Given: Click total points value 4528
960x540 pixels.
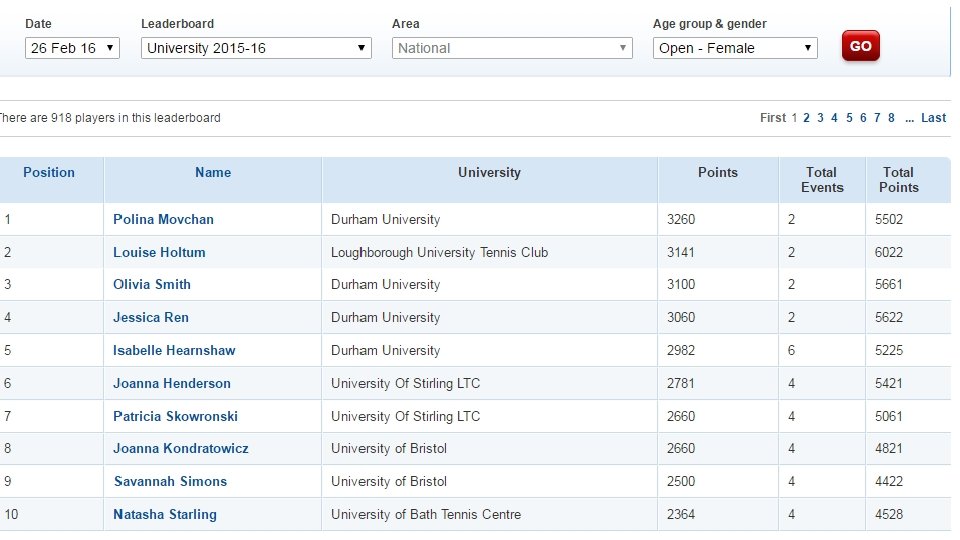Looking at the screenshot, I should pos(889,514).
